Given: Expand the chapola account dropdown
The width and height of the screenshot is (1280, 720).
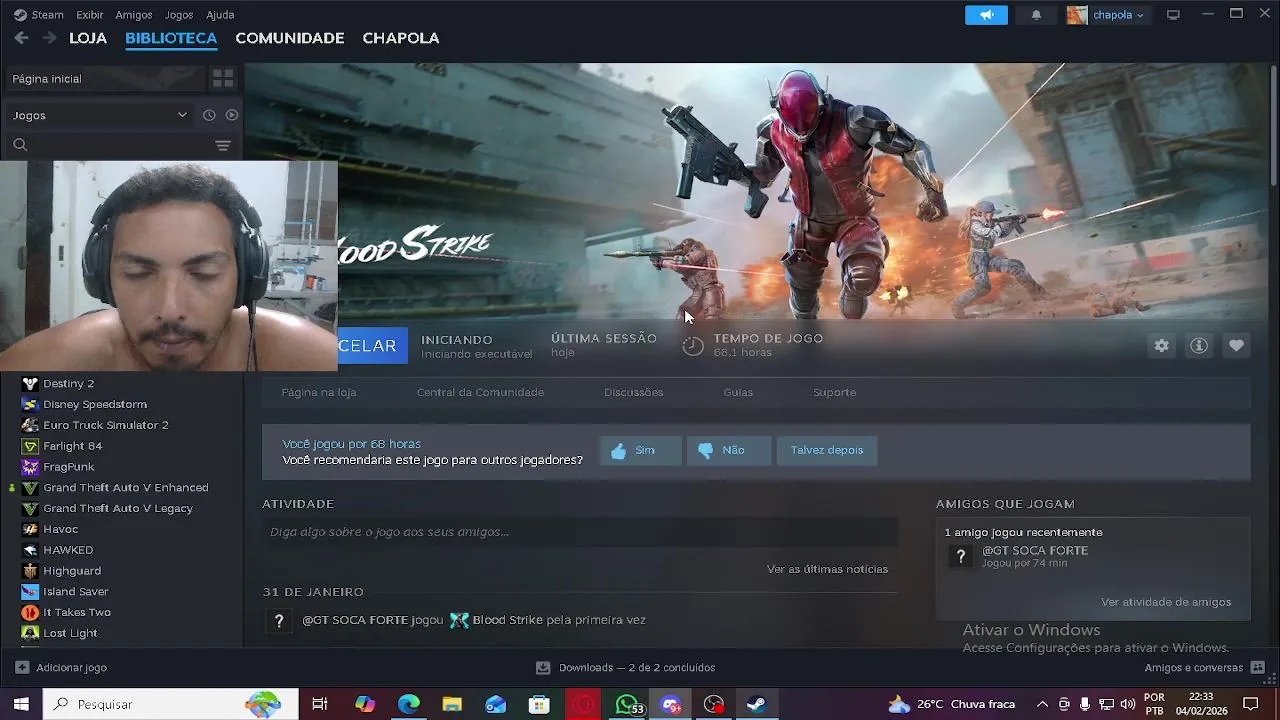Looking at the screenshot, I should [1118, 15].
